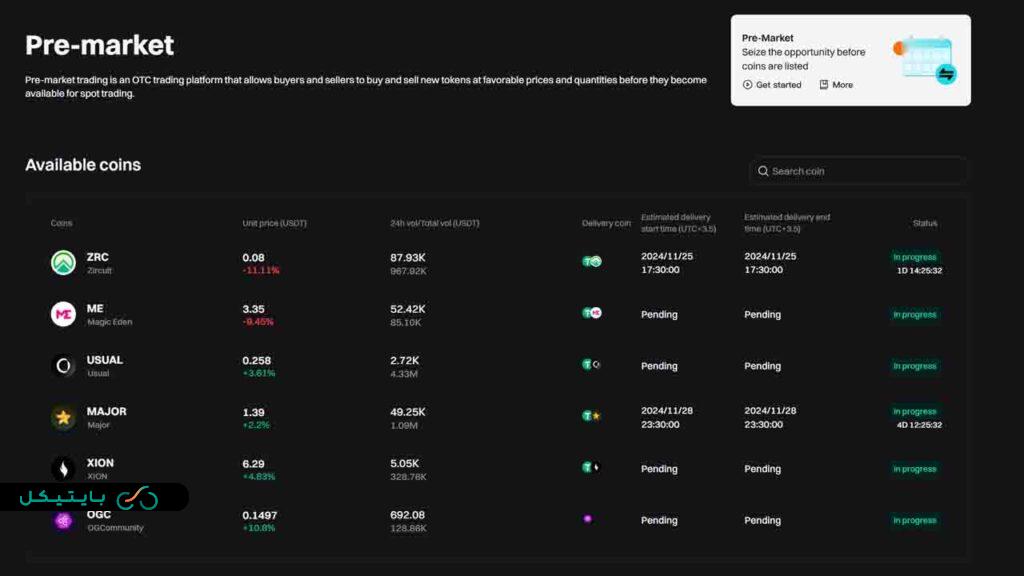Click the USUAL coin logo
This screenshot has width=1024, height=576.
point(64,366)
